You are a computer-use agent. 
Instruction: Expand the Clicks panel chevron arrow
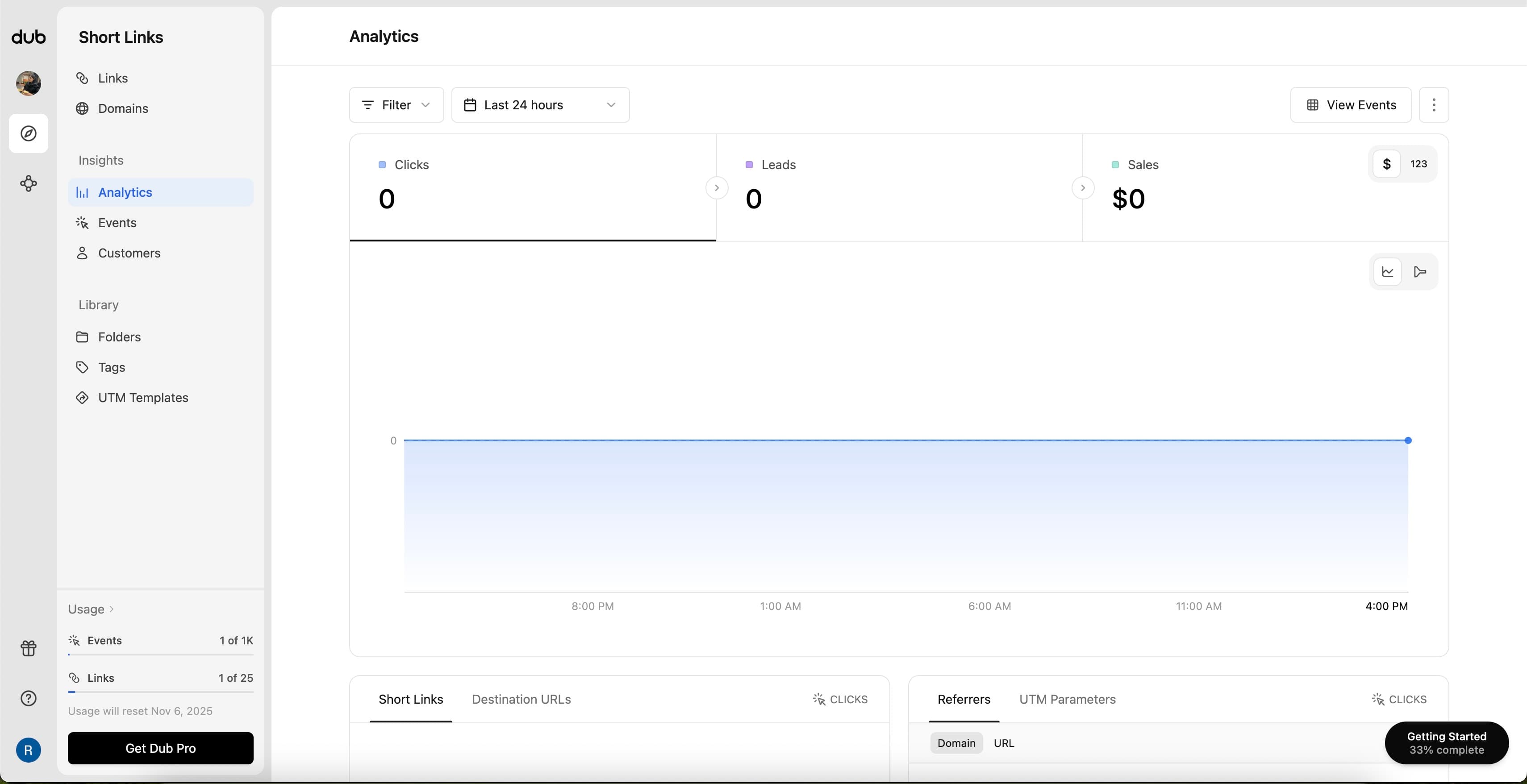[717, 188]
